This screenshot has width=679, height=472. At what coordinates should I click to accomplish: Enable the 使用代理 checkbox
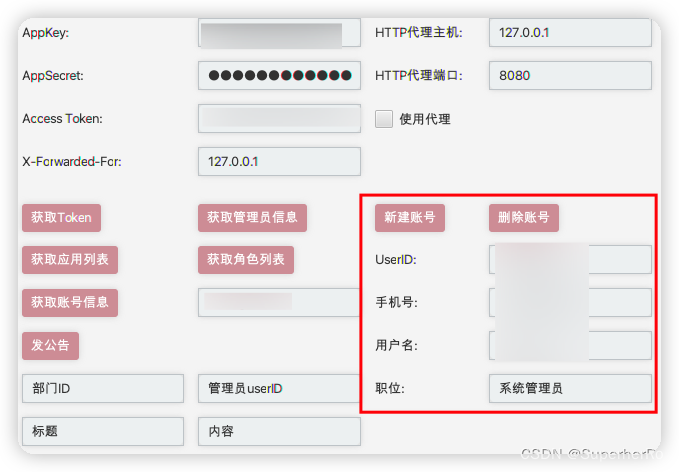384,119
